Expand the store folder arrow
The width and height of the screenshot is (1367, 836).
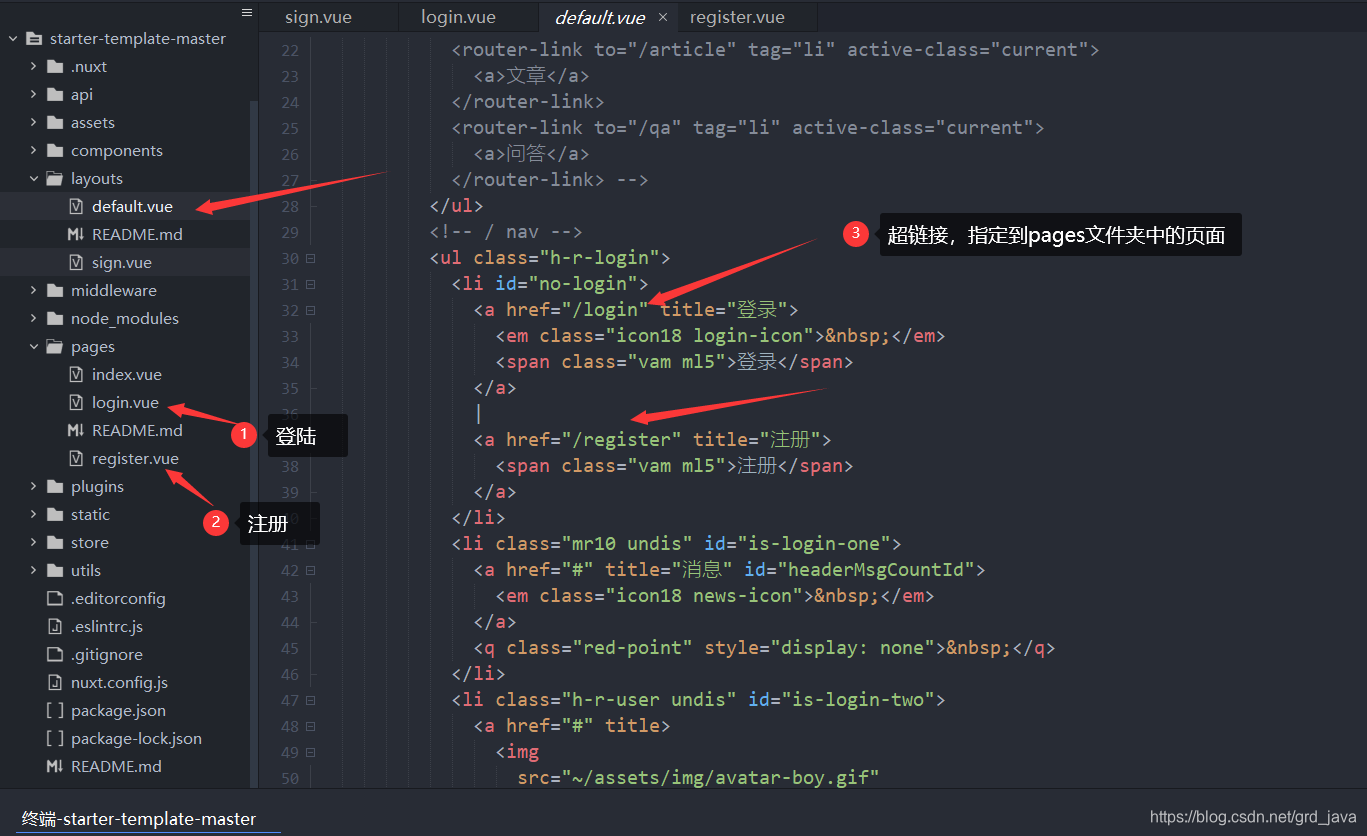[x=34, y=543]
